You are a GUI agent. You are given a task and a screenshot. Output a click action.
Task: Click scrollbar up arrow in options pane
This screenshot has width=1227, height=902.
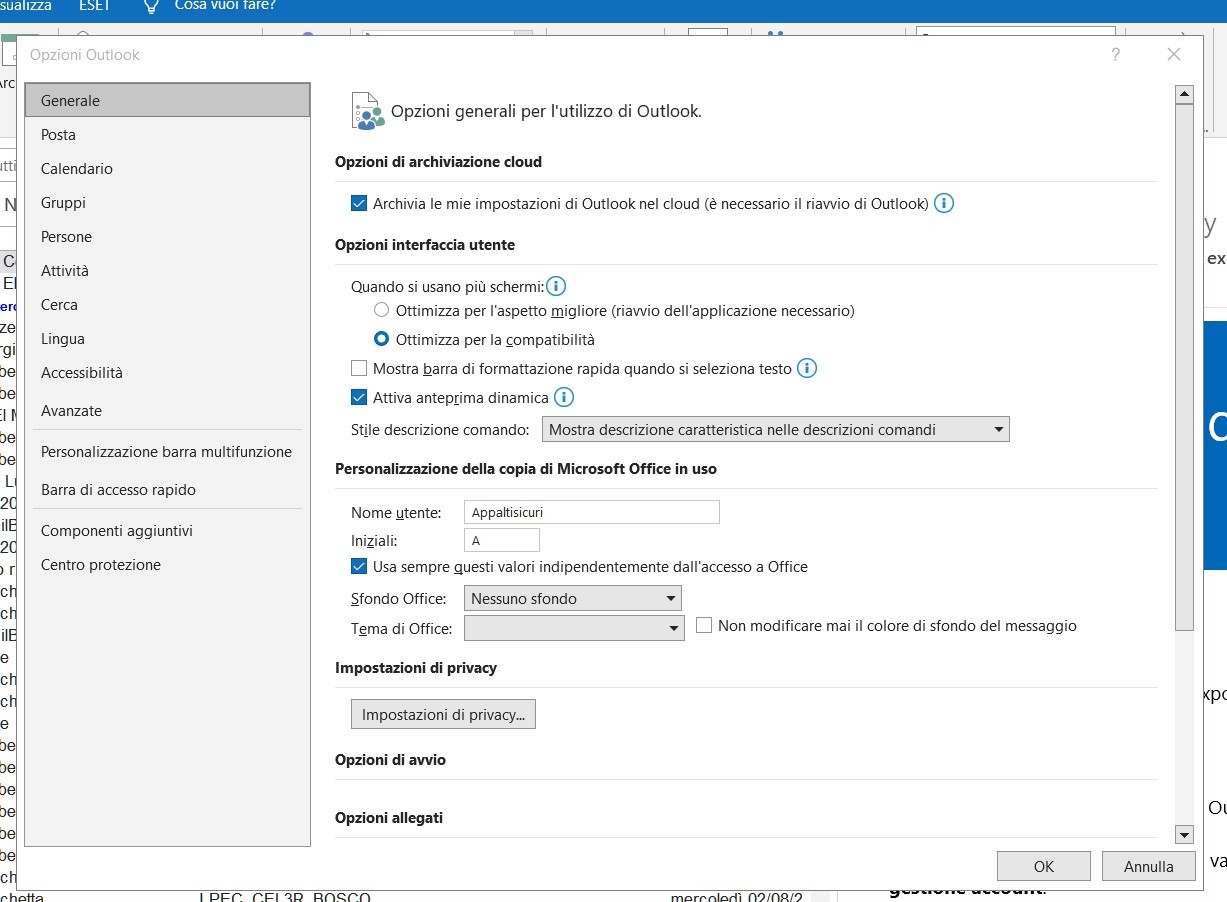click(x=1185, y=95)
